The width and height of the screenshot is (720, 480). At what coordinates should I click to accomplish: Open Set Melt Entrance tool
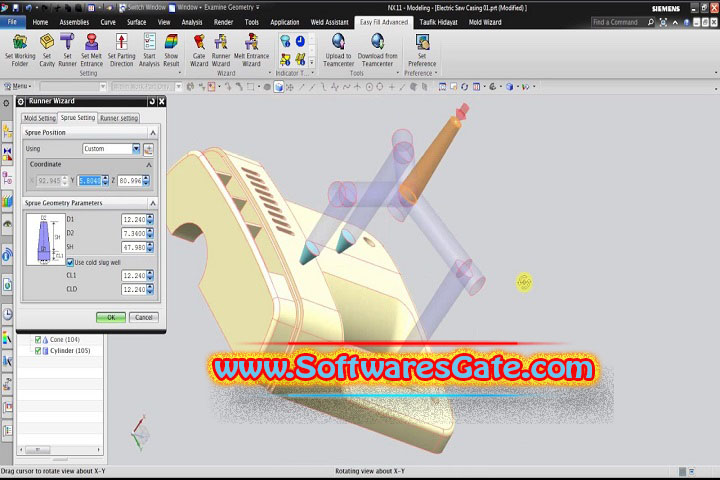pos(92,51)
